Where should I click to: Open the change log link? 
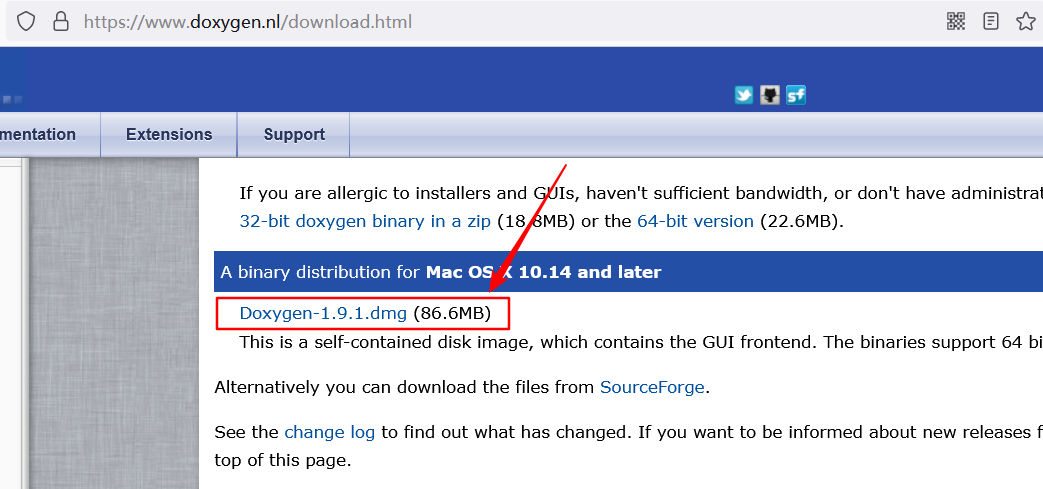click(x=329, y=433)
